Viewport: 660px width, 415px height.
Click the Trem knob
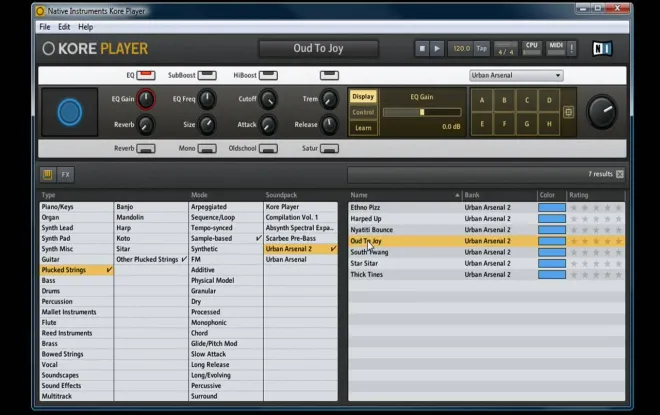[329, 99]
